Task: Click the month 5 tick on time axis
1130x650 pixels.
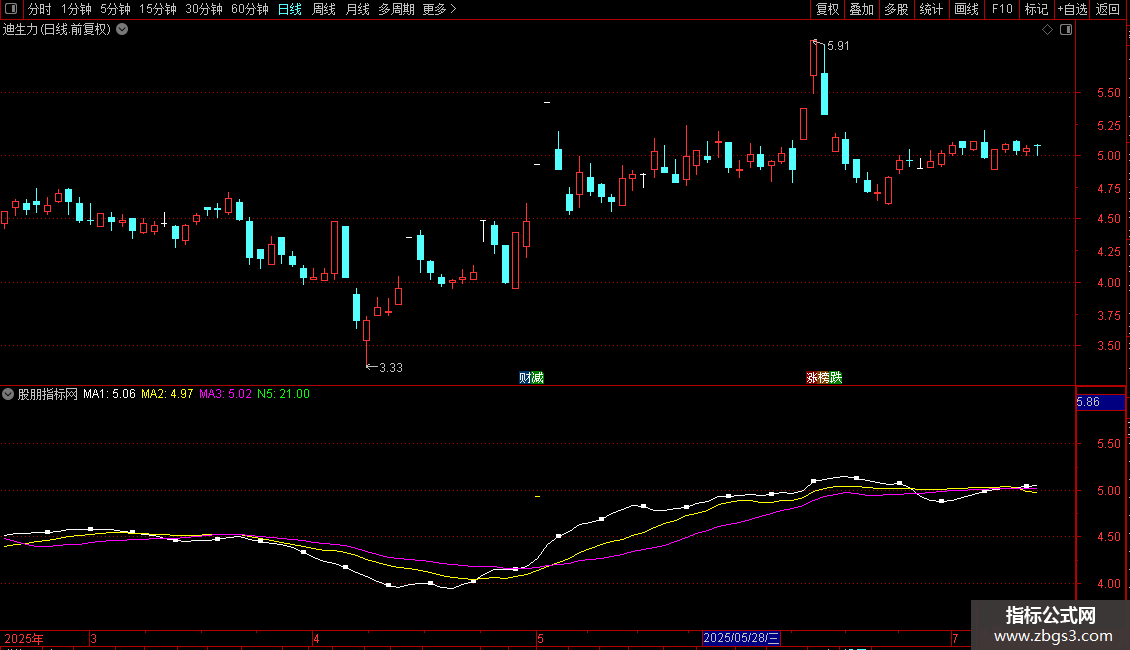Action: coord(540,638)
